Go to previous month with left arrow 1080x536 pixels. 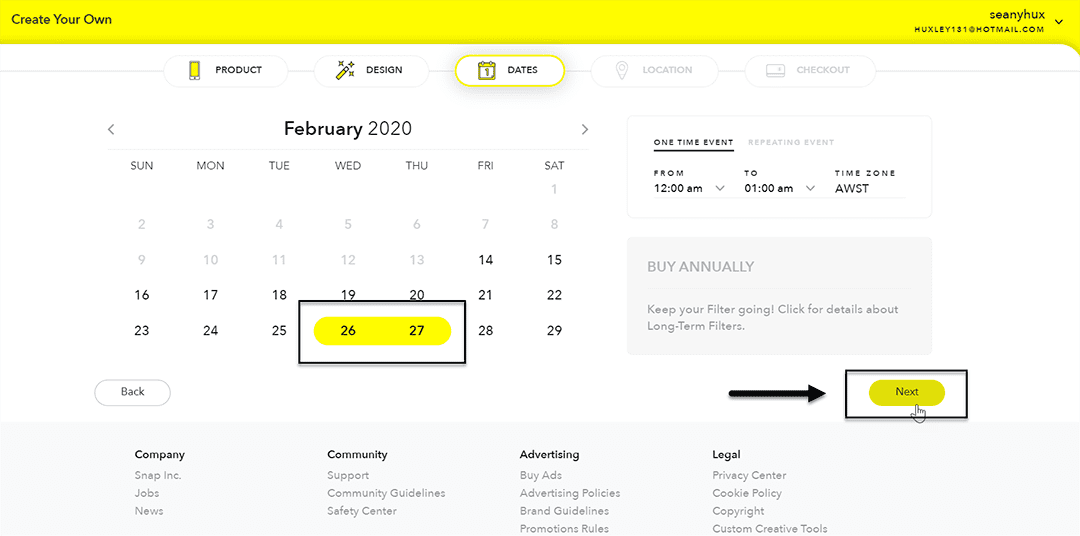click(111, 129)
